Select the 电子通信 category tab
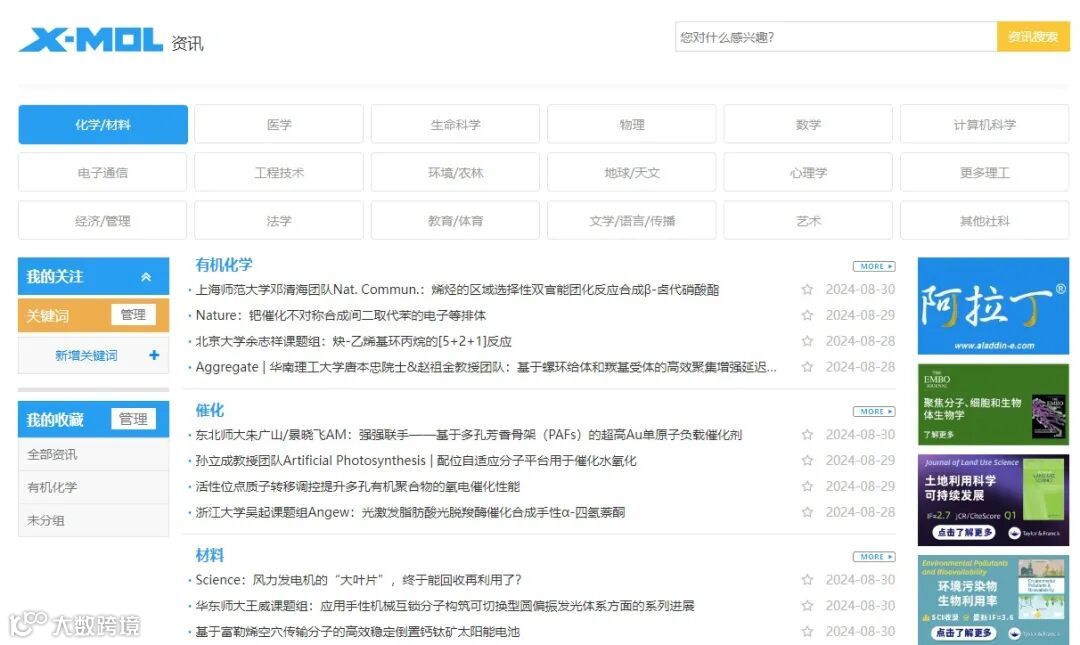This screenshot has height=645, width=1080. pos(103,172)
